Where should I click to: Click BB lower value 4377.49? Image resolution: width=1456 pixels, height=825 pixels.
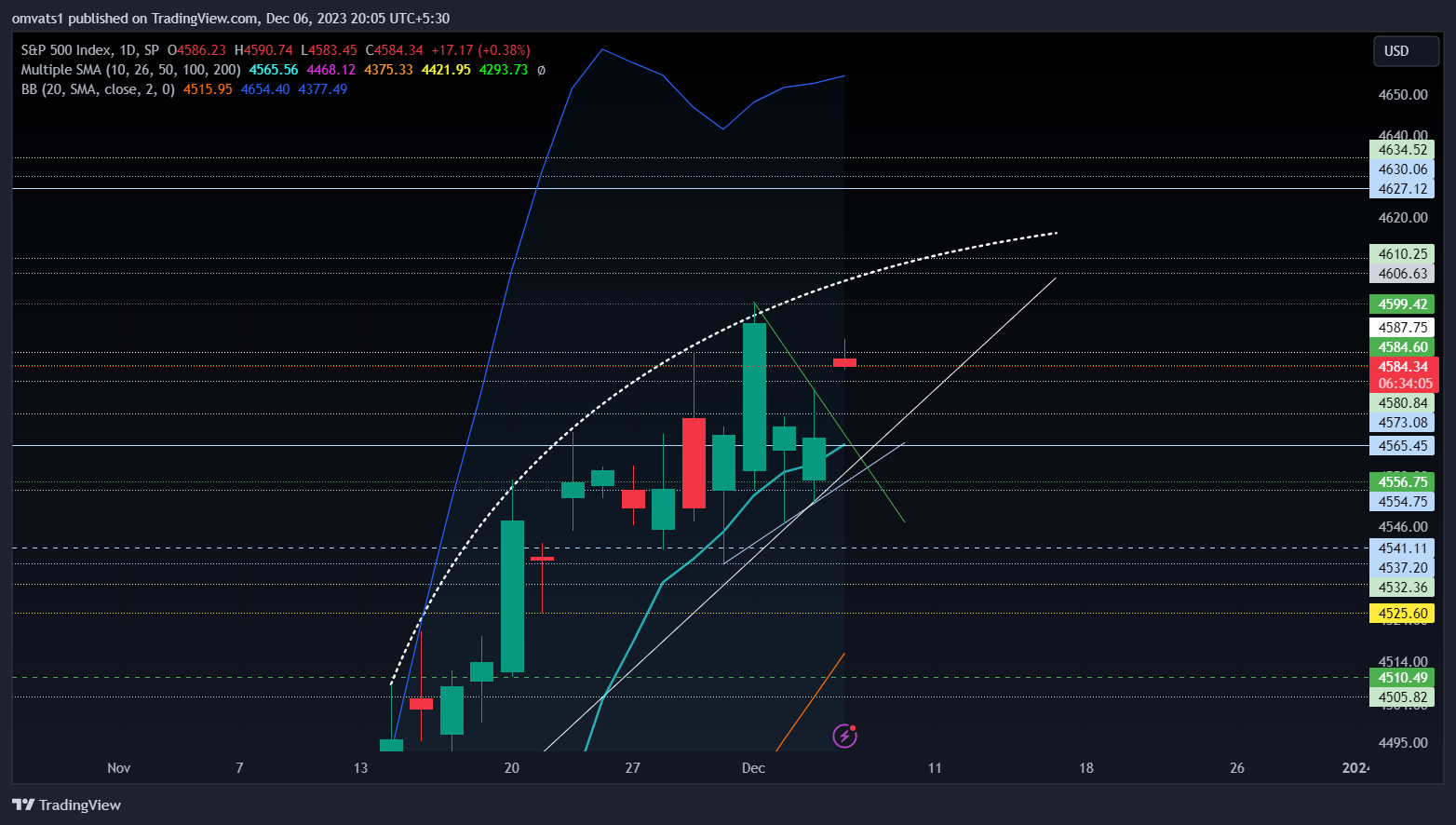(x=323, y=89)
